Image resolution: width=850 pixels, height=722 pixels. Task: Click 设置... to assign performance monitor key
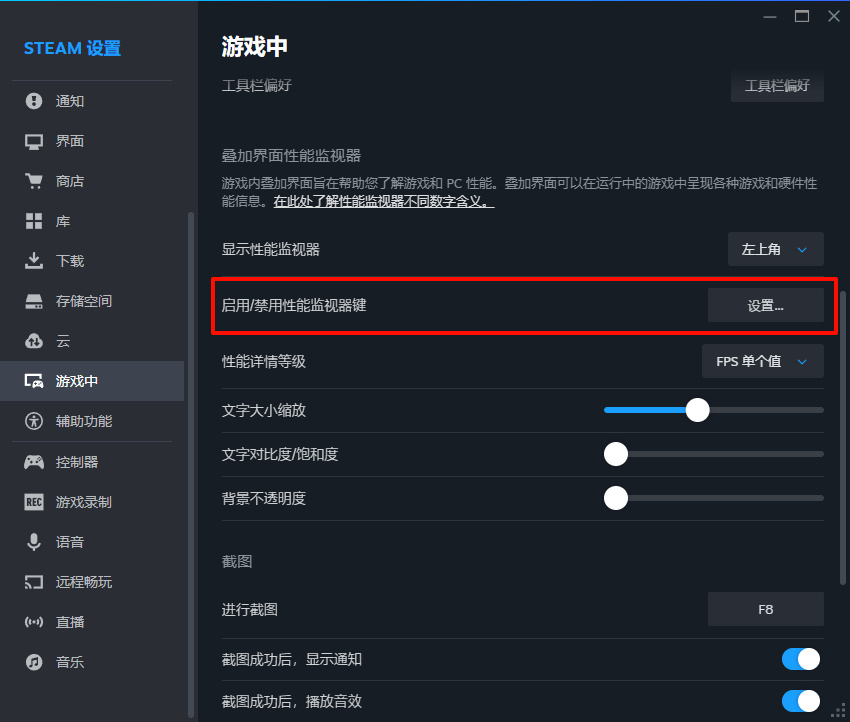[x=765, y=306]
